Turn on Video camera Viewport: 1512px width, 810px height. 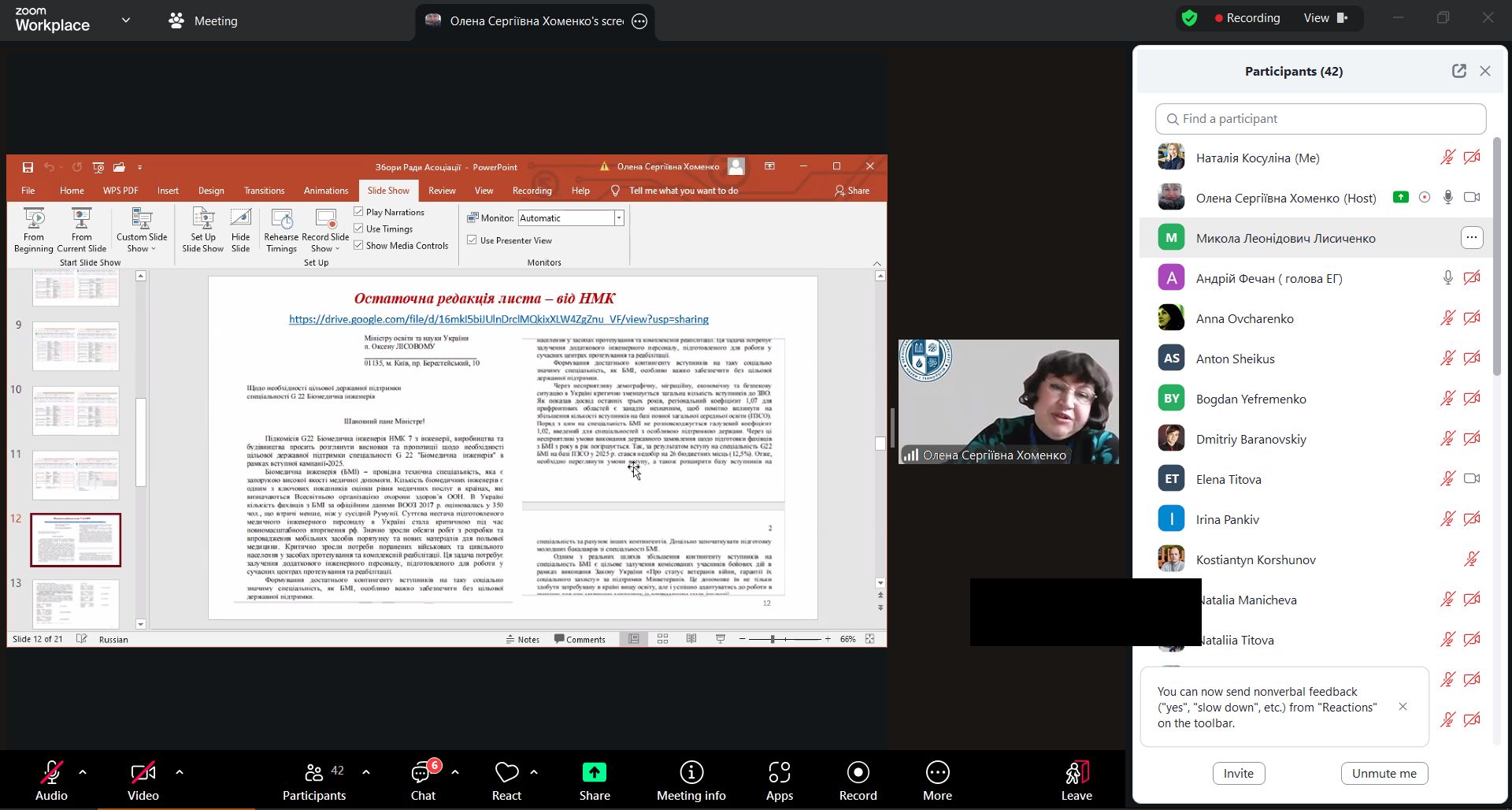[x=143, y=780]
